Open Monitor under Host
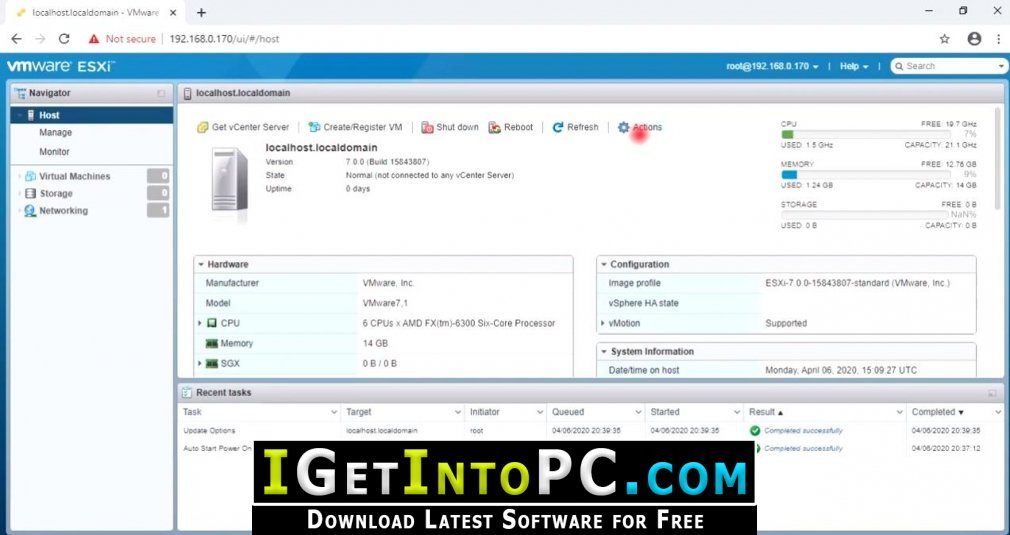Screen dimensions: 1010x535 pos(54,152)
